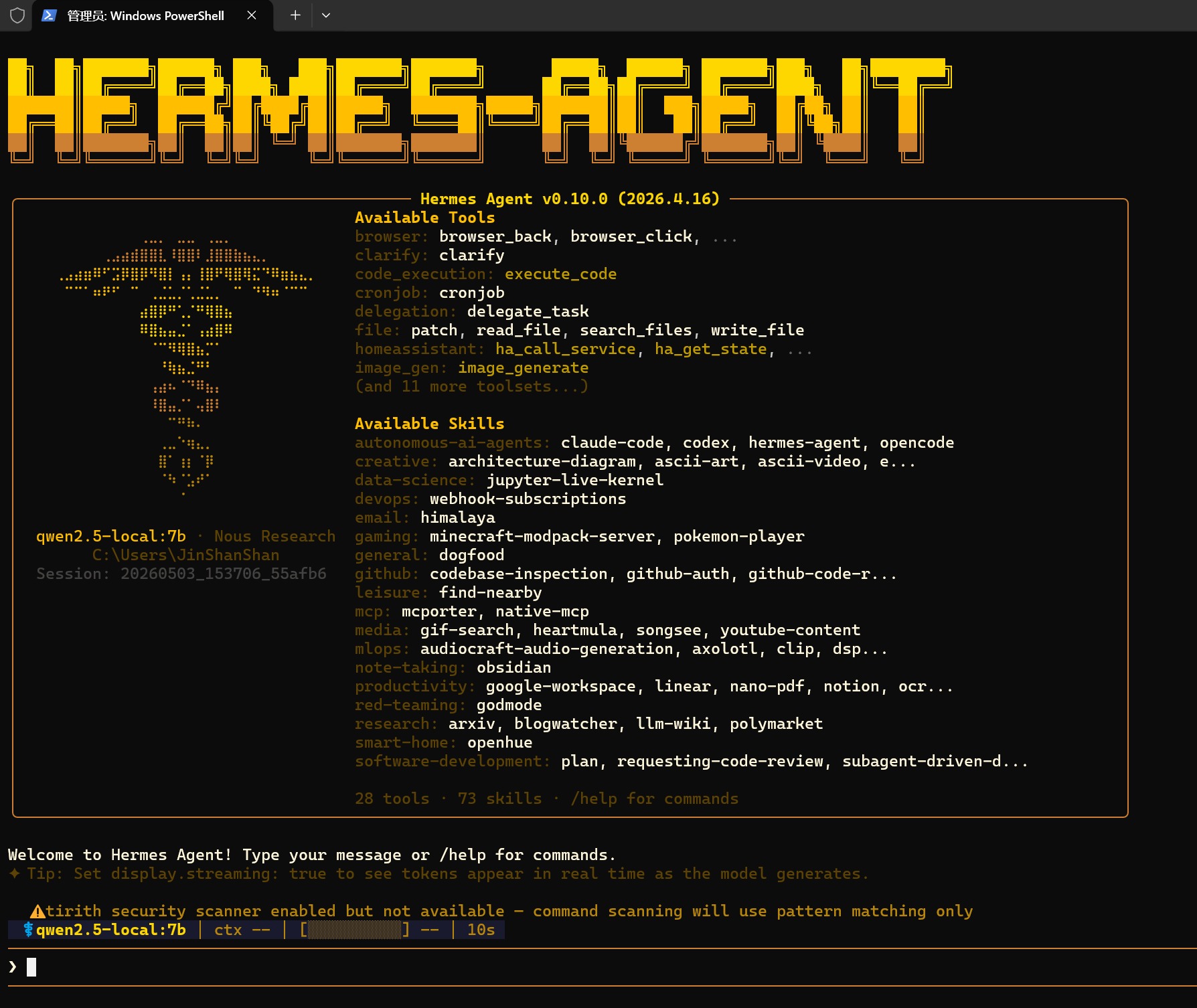Click the "dogfood" skill
Screen dimensions: 1197x1008
[472, 555]
